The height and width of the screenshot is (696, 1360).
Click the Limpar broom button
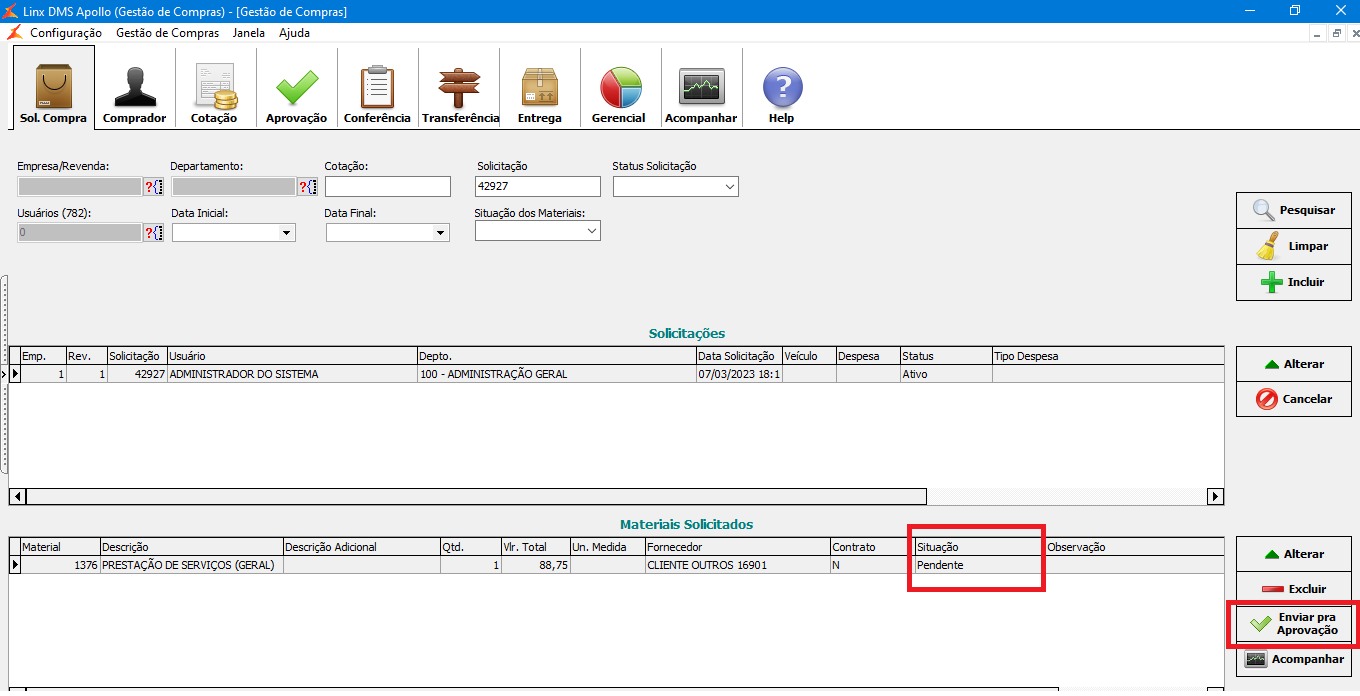point(1294,246)
